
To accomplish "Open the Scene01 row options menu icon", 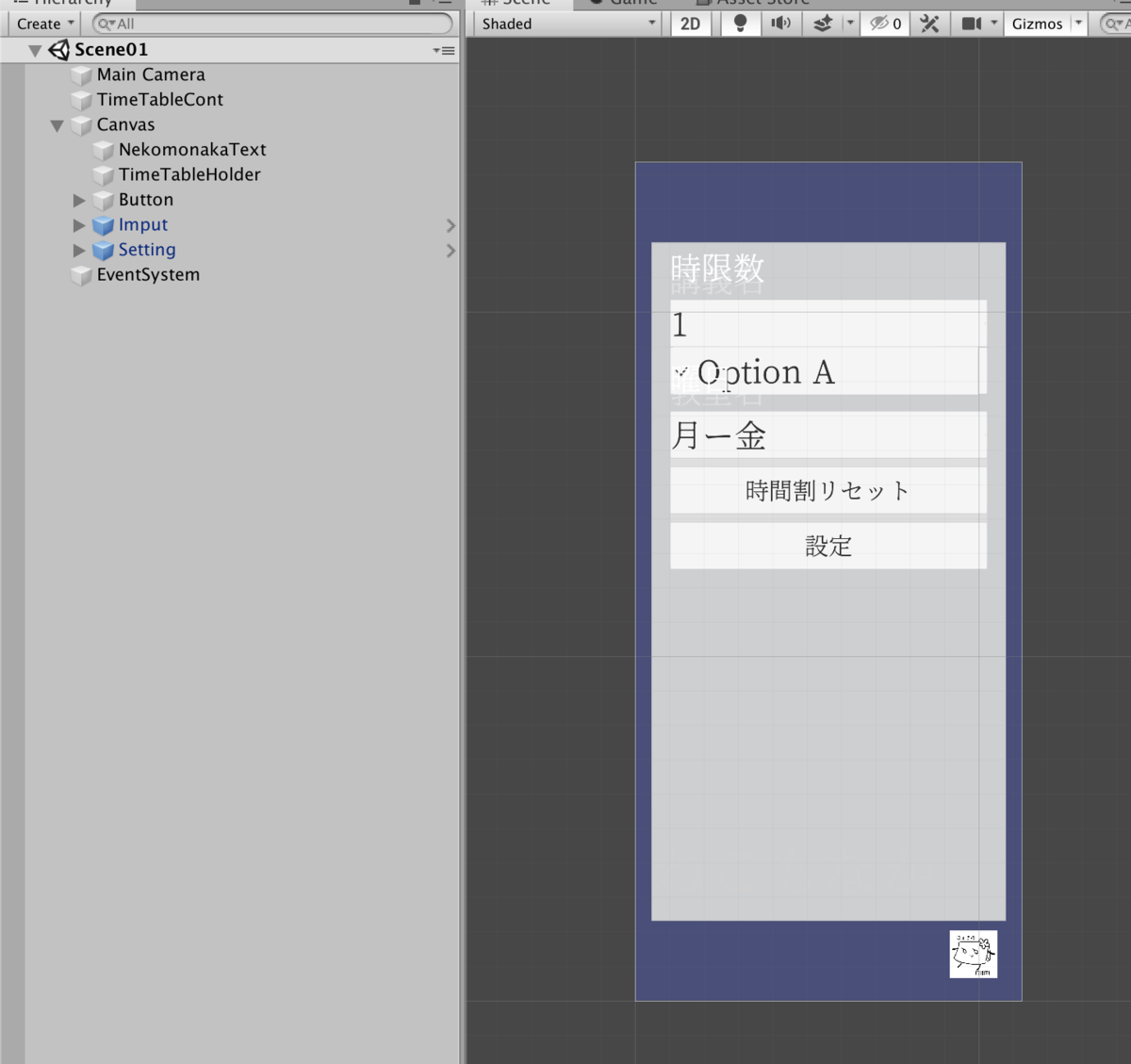I will pyautogui.click(x=444, y=51).
